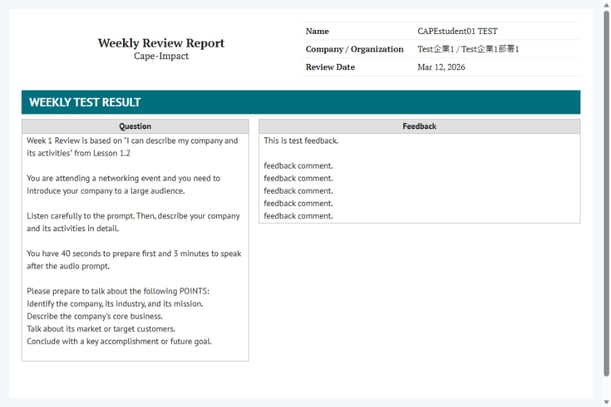This screenshot has height=407, width=611.
Task: Click the CAPEstudent01 TEST name value
Action: [x=456, y=32]
